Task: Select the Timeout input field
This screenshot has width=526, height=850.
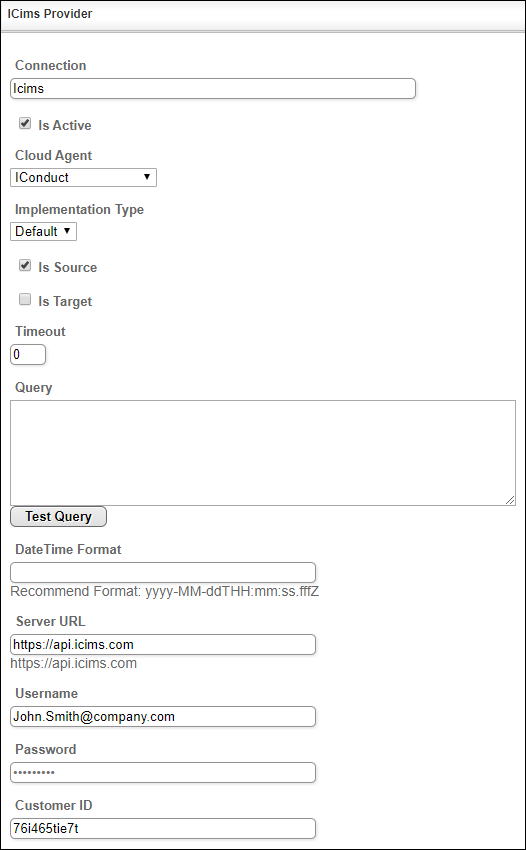Action: pos(28,355)
